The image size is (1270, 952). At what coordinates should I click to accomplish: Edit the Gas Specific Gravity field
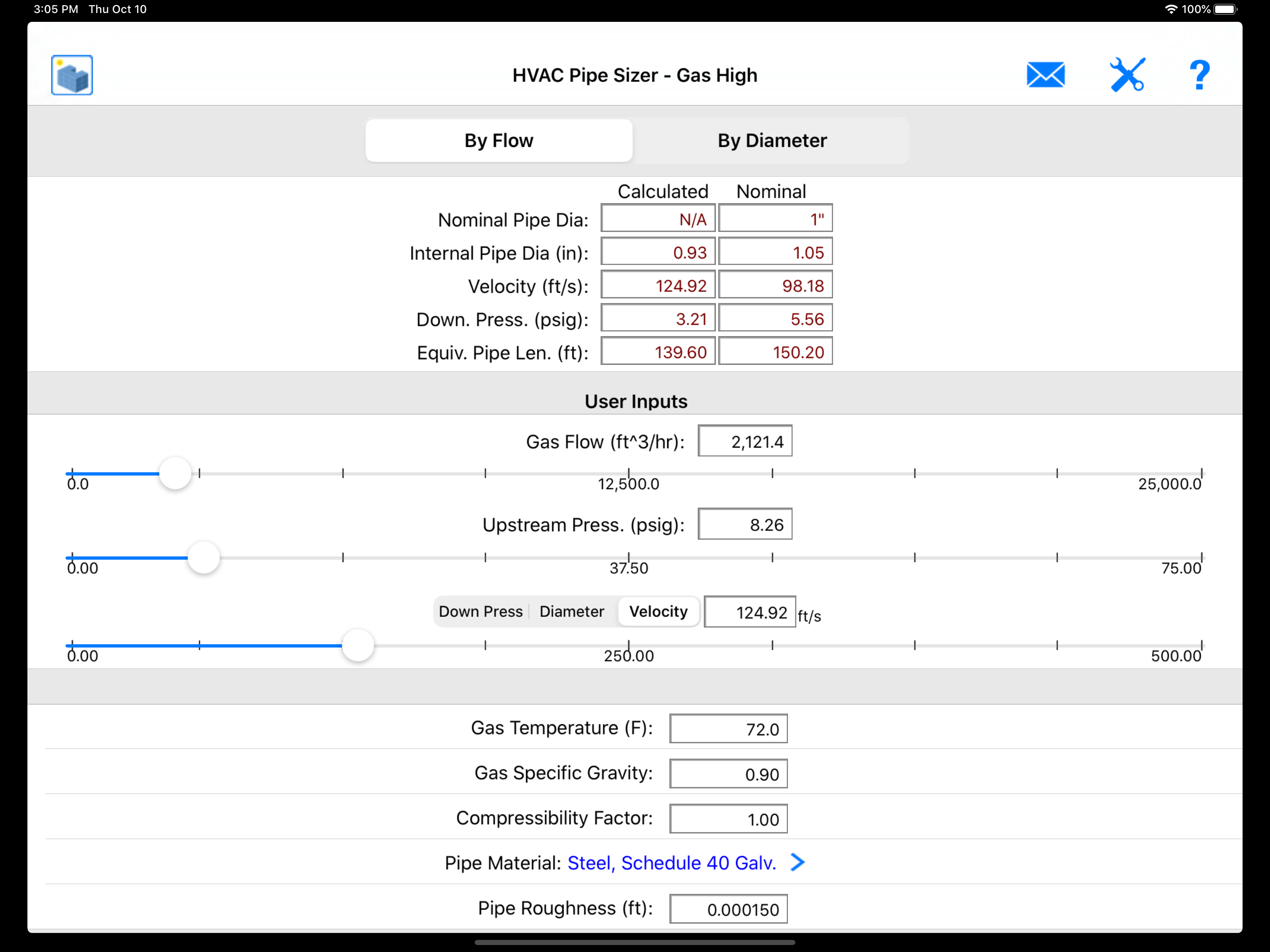[x=728, y=774]
